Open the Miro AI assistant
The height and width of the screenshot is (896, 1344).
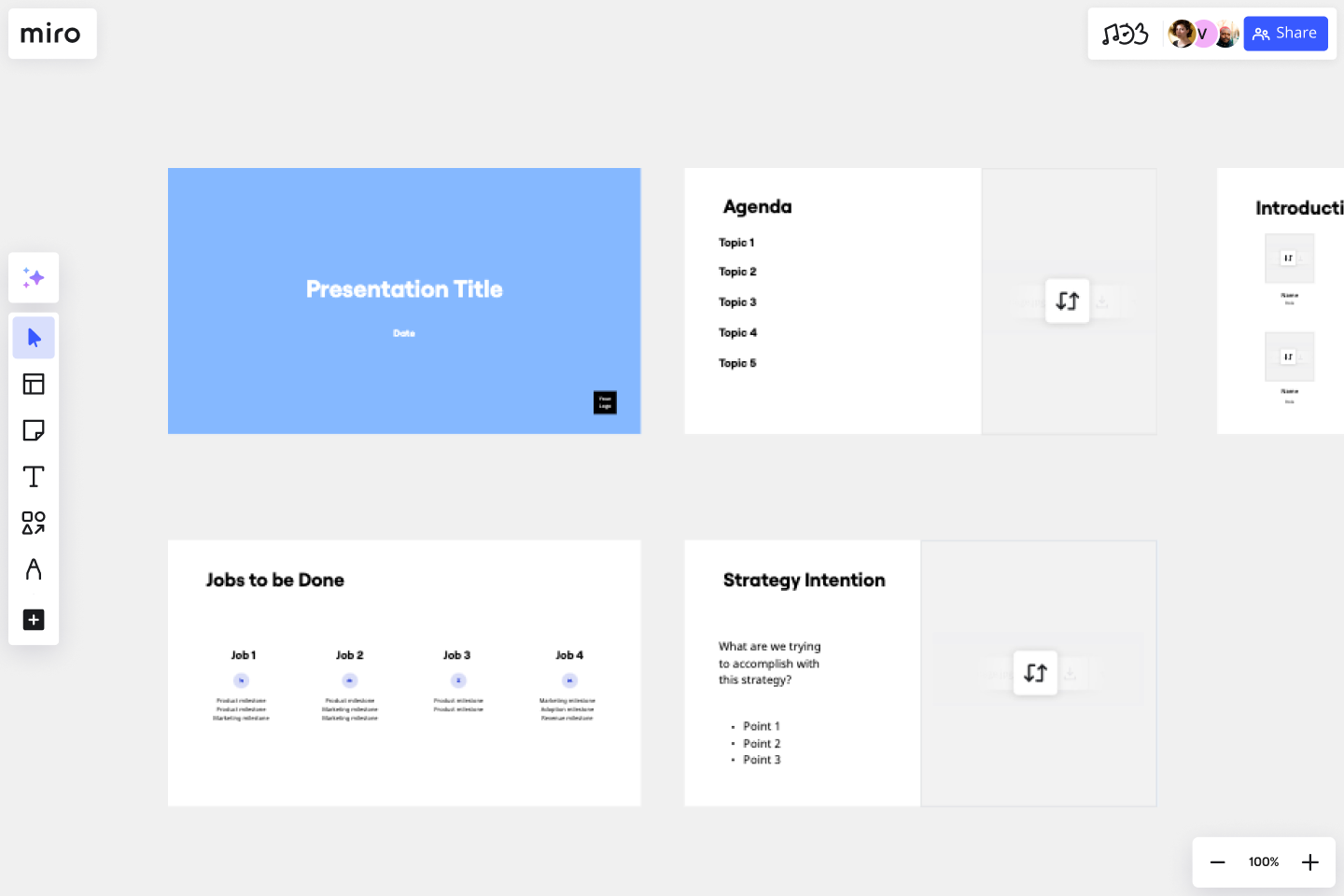34,277
